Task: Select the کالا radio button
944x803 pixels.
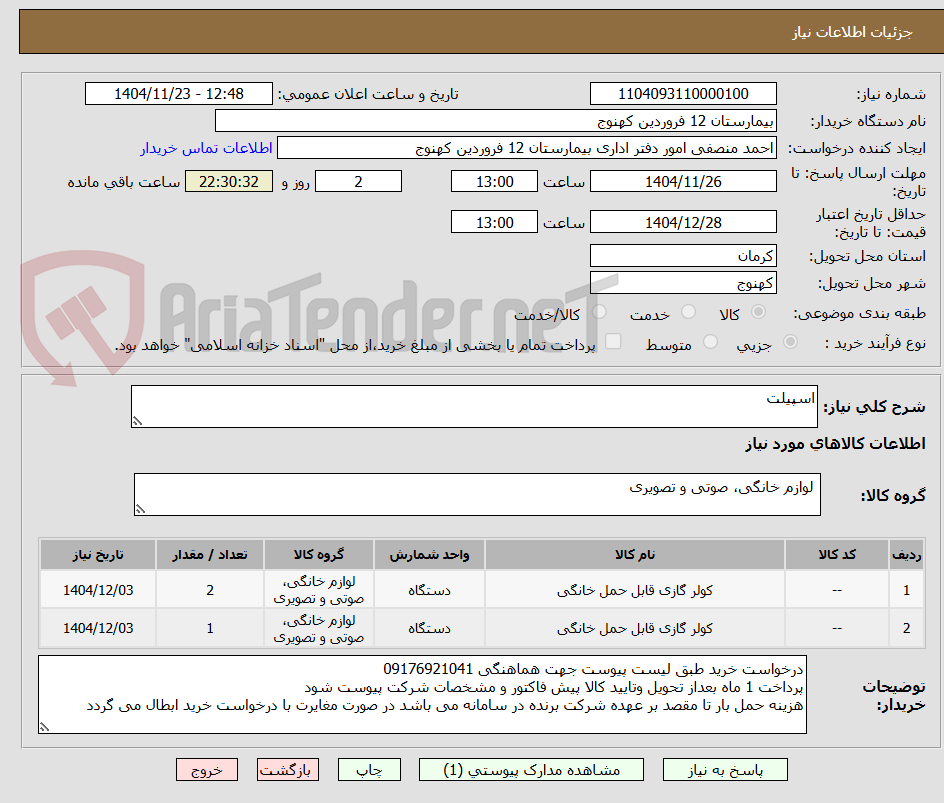Action: (x=758, y=312)
